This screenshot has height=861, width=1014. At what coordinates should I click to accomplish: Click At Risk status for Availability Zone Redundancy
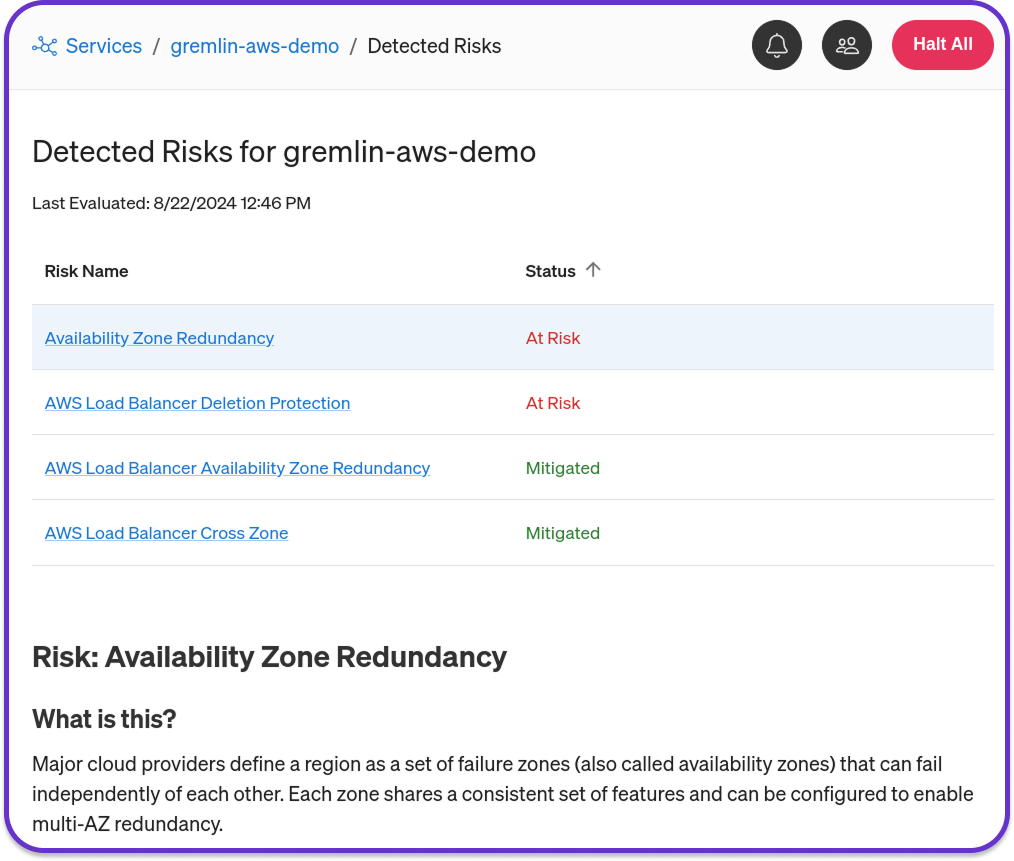click(x=553, y=338)
